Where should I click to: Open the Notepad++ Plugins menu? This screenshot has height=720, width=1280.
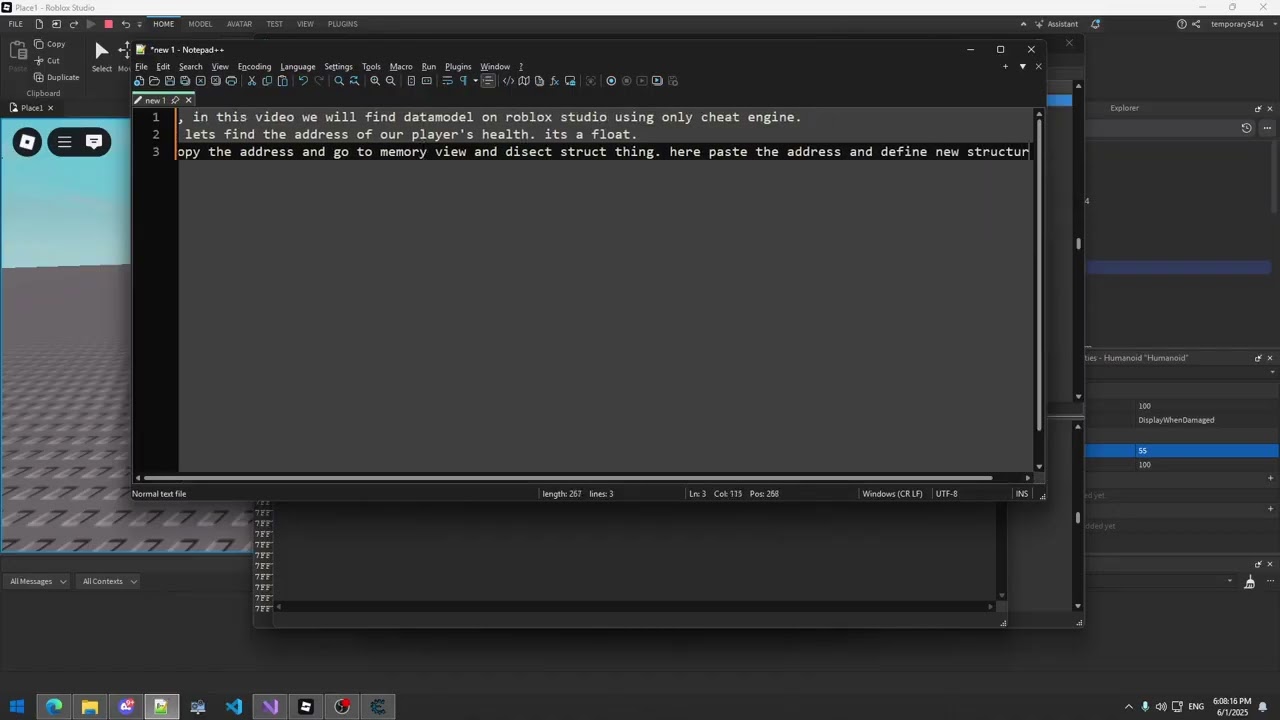458,67
